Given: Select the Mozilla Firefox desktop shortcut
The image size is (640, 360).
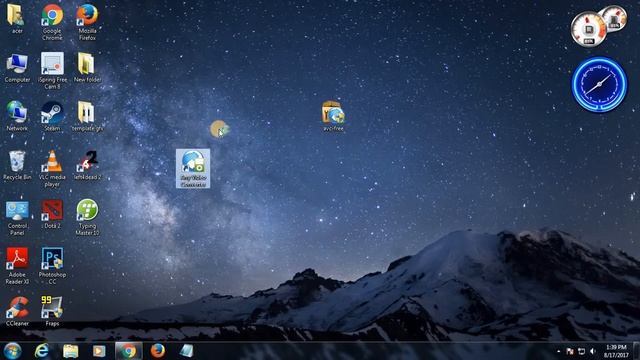Looking at the screenshot, I should point(87,22).
